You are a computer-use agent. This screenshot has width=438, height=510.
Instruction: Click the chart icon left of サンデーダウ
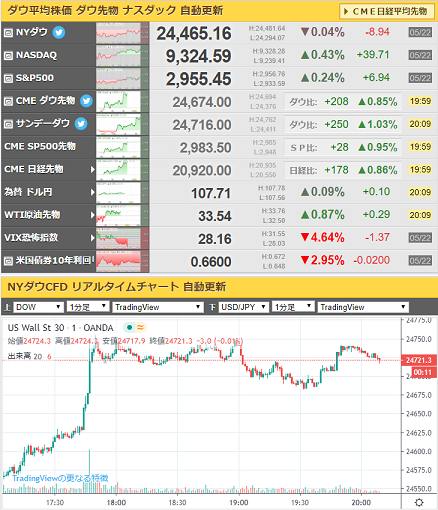tap(8, 124)
